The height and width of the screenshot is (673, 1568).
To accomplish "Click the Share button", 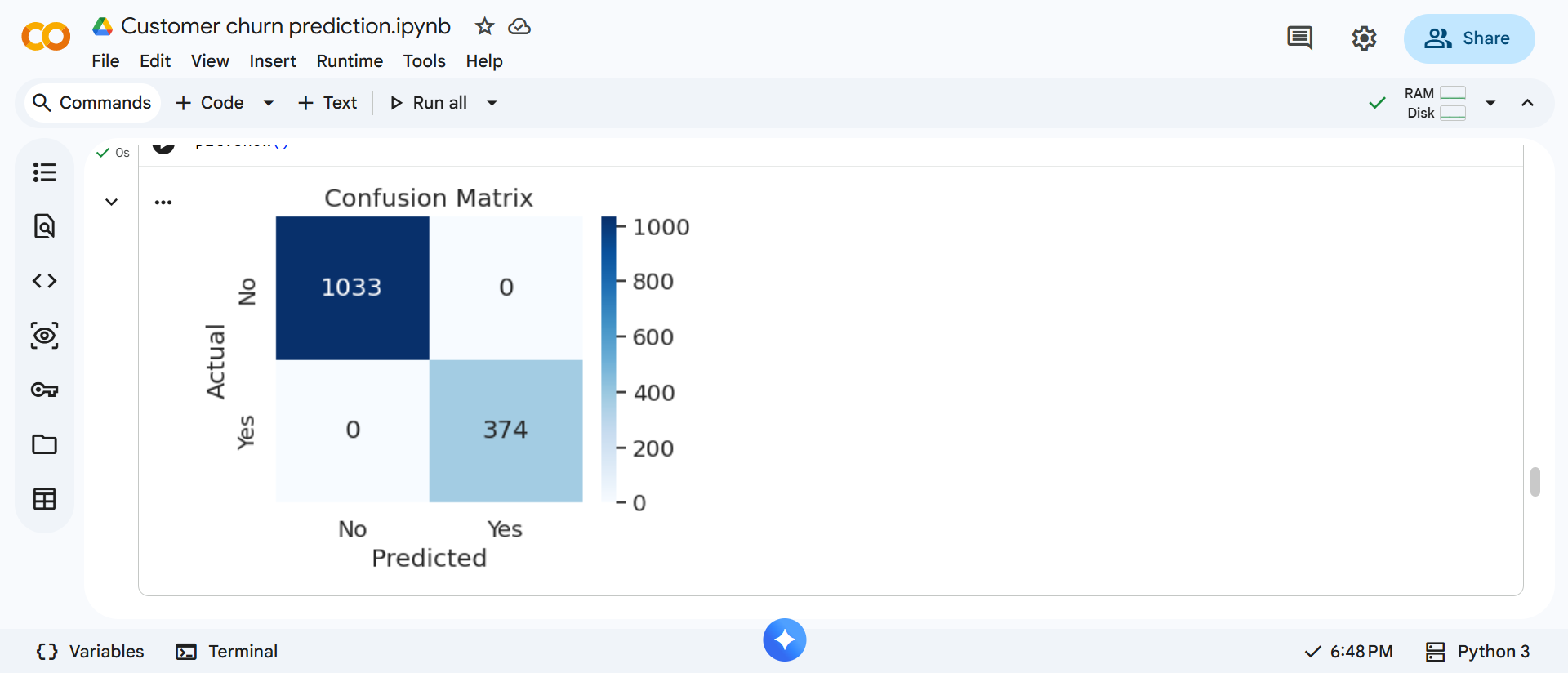I will click(1468, 38).
